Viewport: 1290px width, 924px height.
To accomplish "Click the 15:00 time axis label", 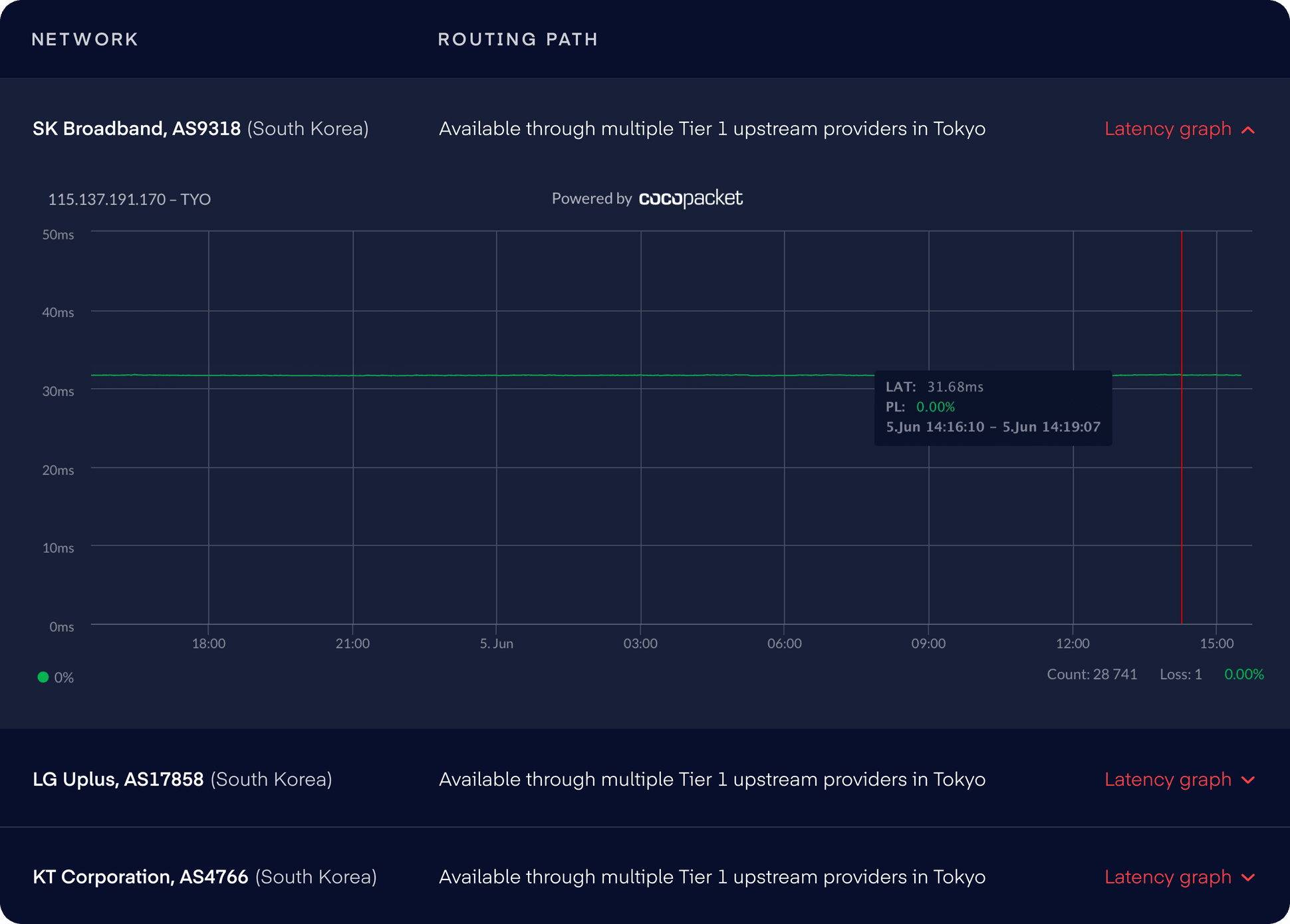I will [x=1217, y=643].
